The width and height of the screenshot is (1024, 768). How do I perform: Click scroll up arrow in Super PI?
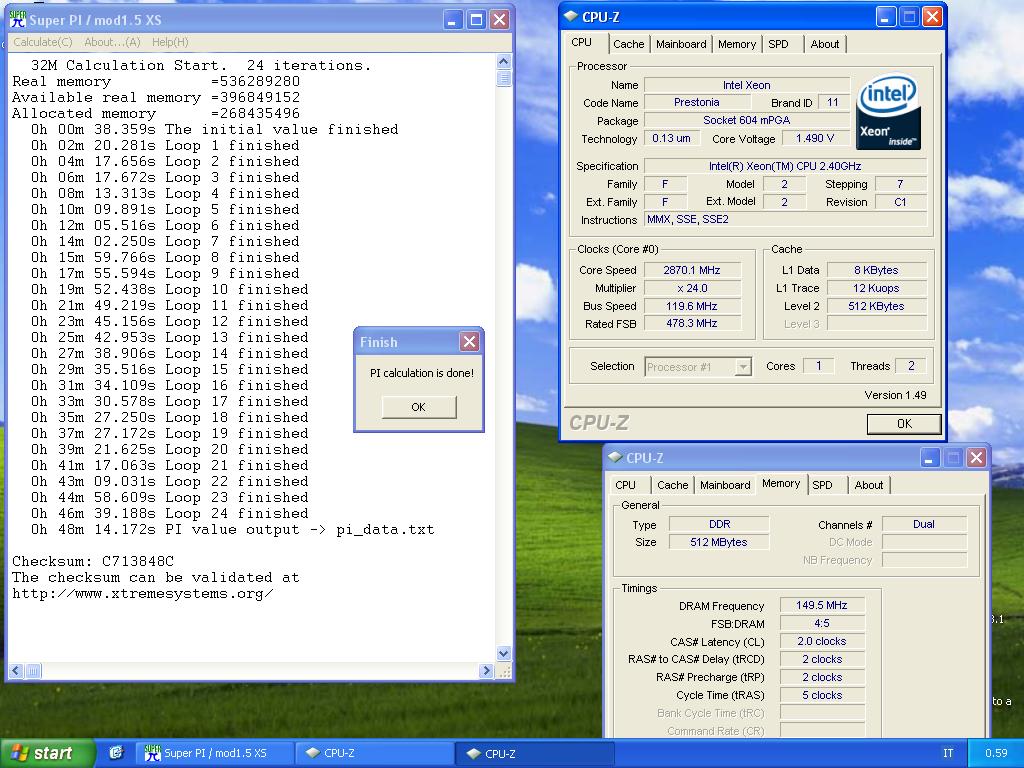[504, 61]
